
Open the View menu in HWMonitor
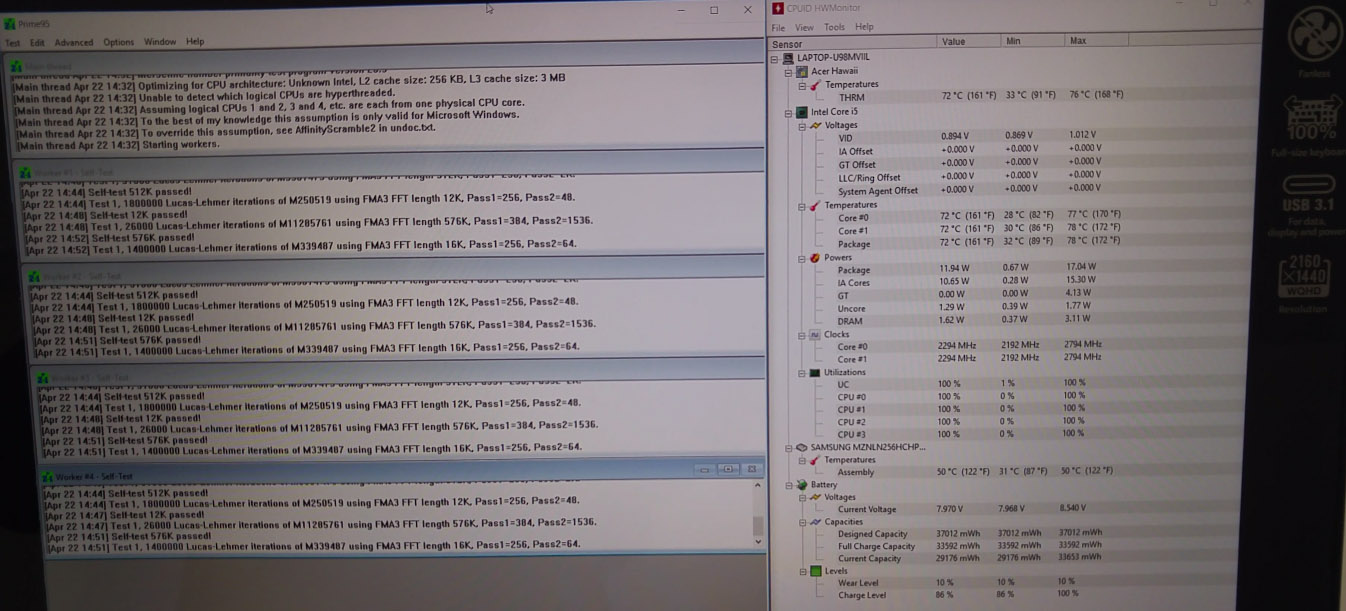(804, 28)
